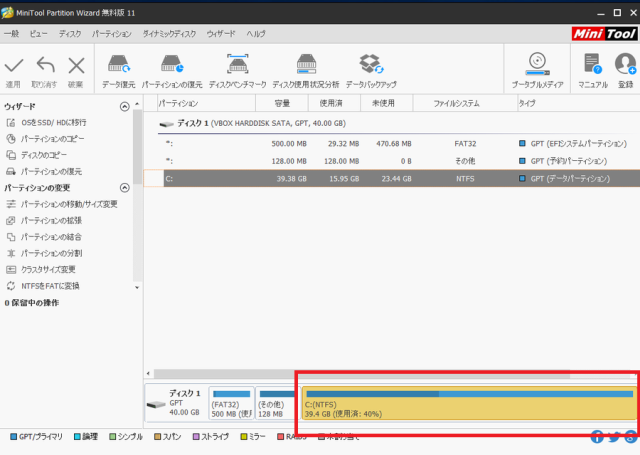This screenshot has width=640, height=455.
Task: Click the 23.44 GB unused value
Action: [x=396, y=179]
